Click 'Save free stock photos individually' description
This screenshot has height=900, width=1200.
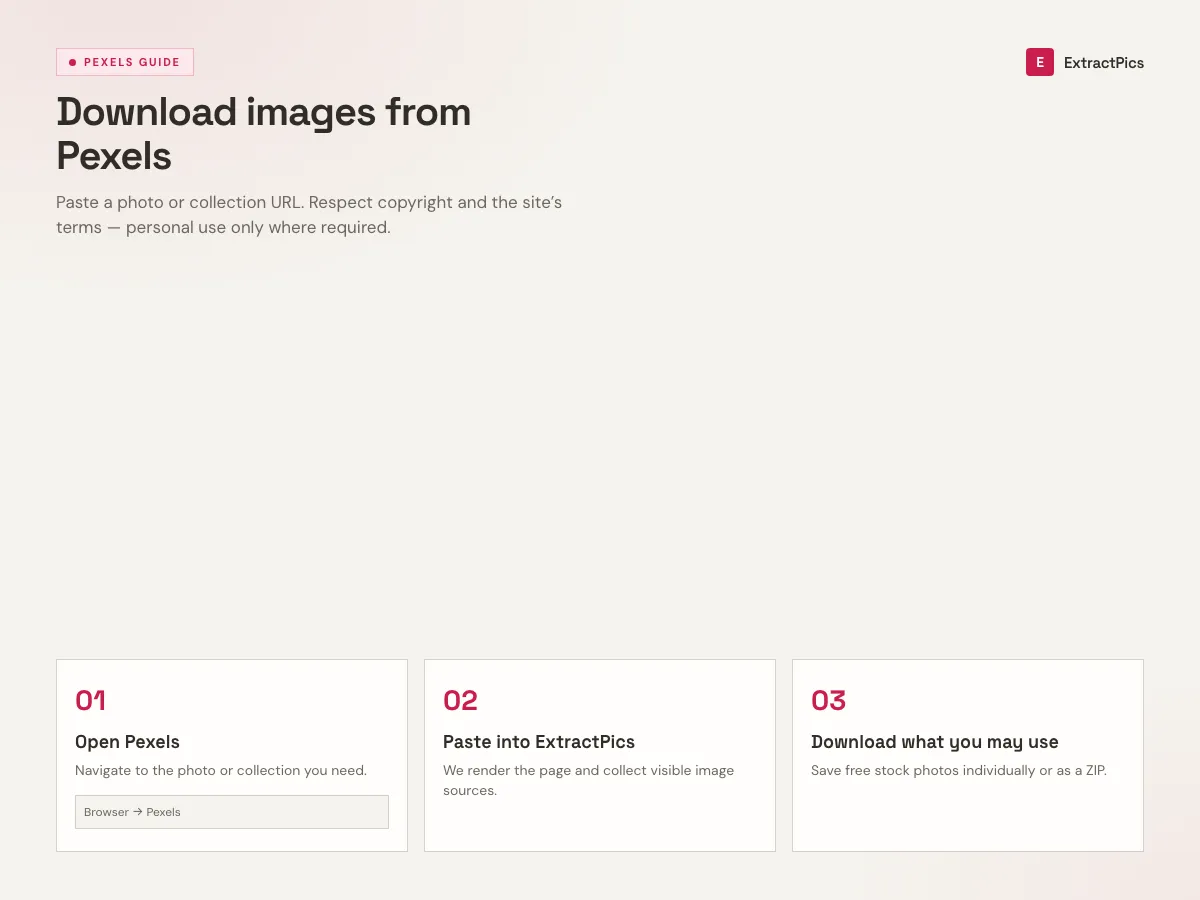coord(959,770)
